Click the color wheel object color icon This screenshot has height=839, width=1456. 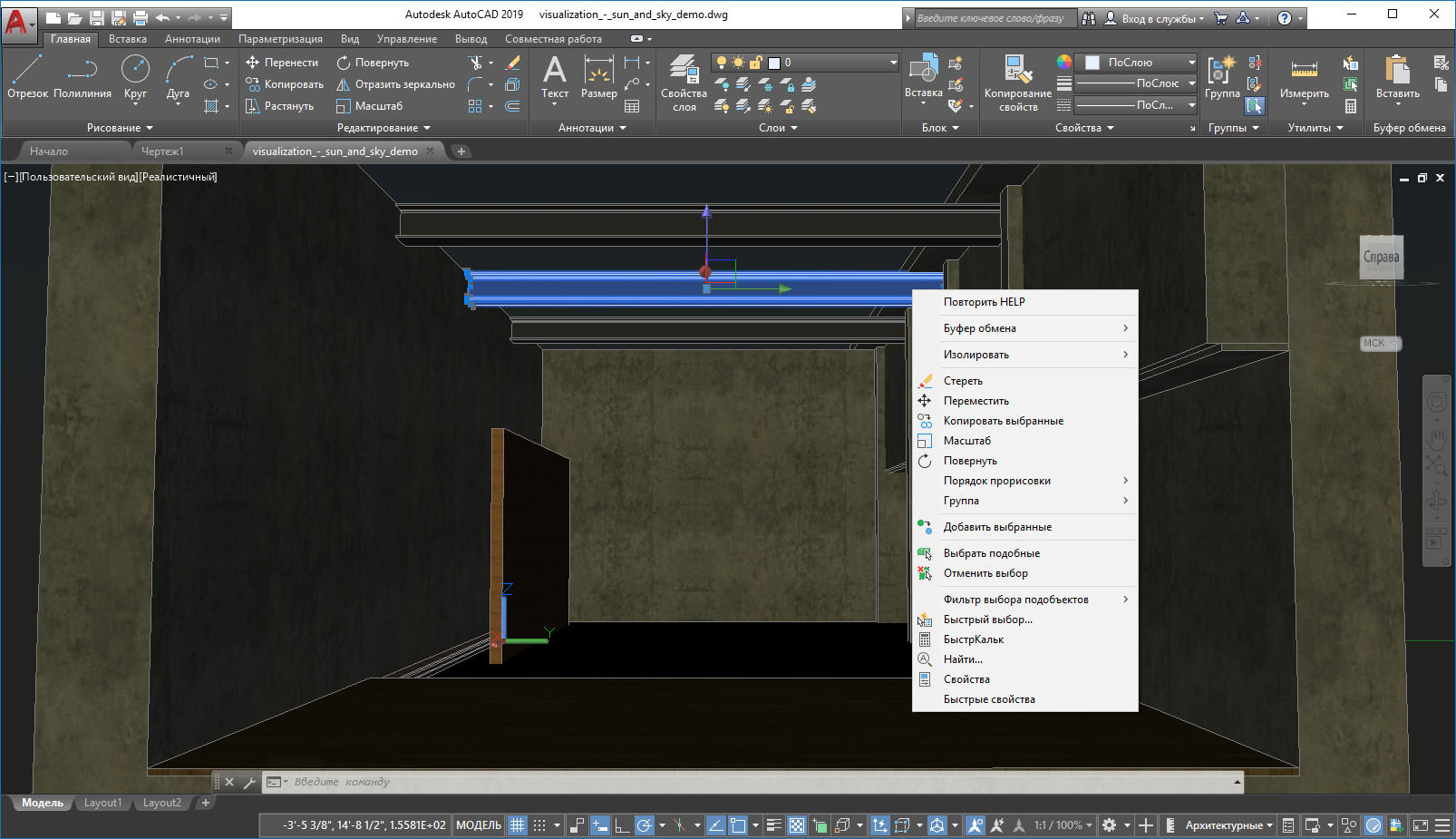point(1064,62)
